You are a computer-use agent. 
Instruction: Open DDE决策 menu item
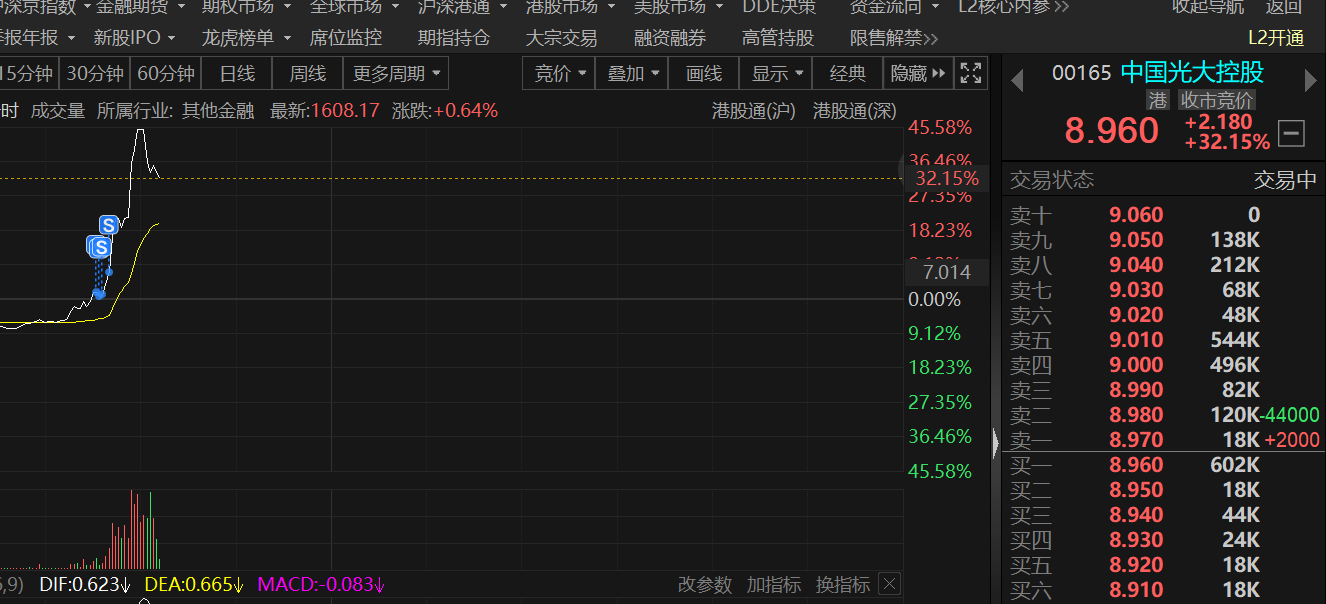[778, 7]
